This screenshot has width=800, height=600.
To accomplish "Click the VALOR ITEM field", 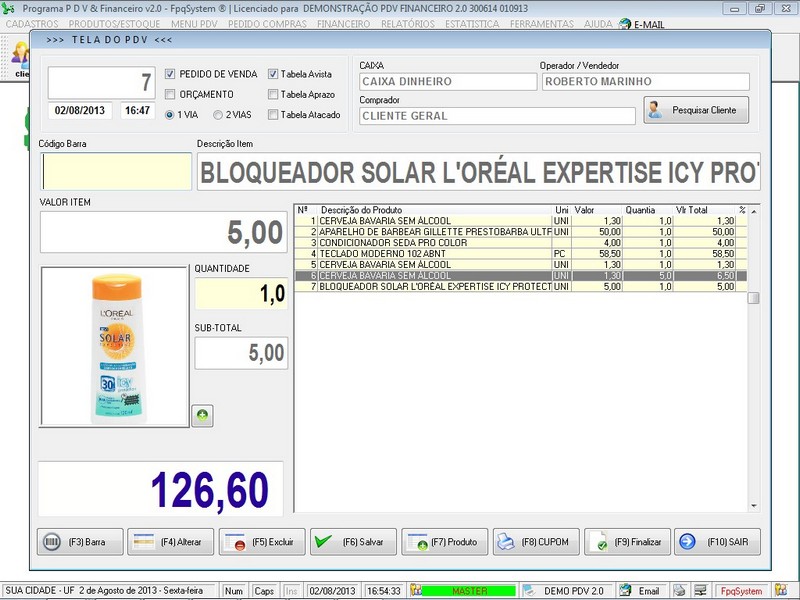I will (163, 232).
